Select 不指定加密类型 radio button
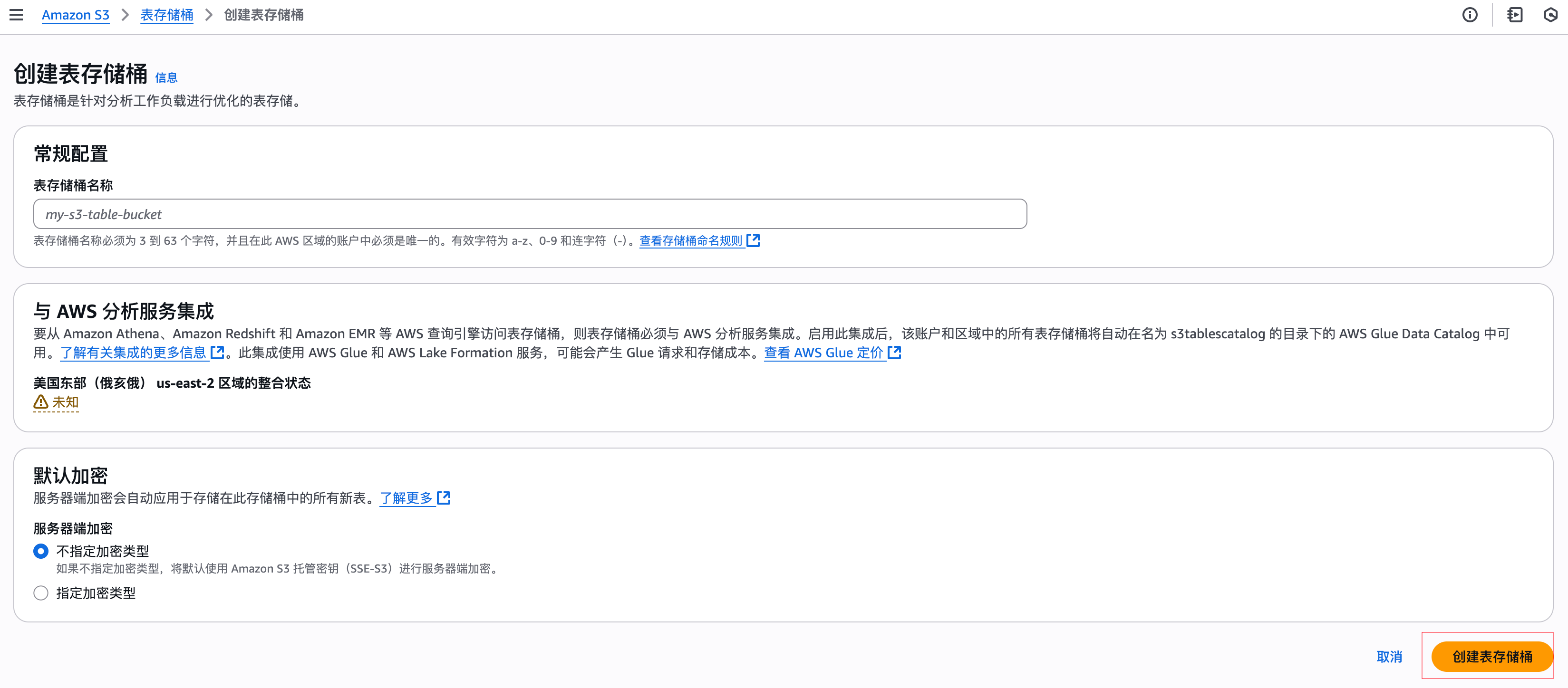1568x688 pixels. pos(40,551)
